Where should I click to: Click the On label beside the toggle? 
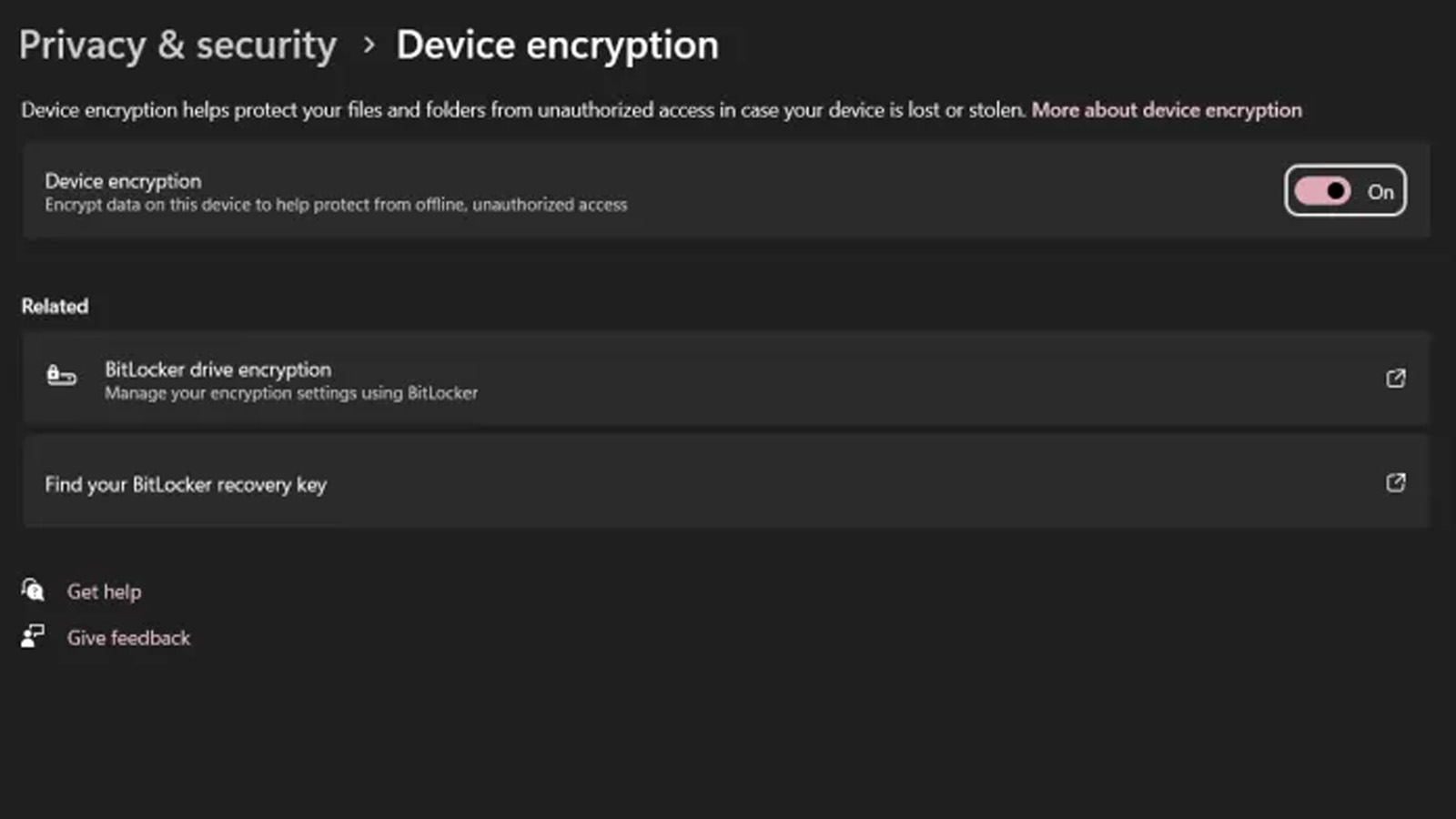click(x=1380, y=192)
